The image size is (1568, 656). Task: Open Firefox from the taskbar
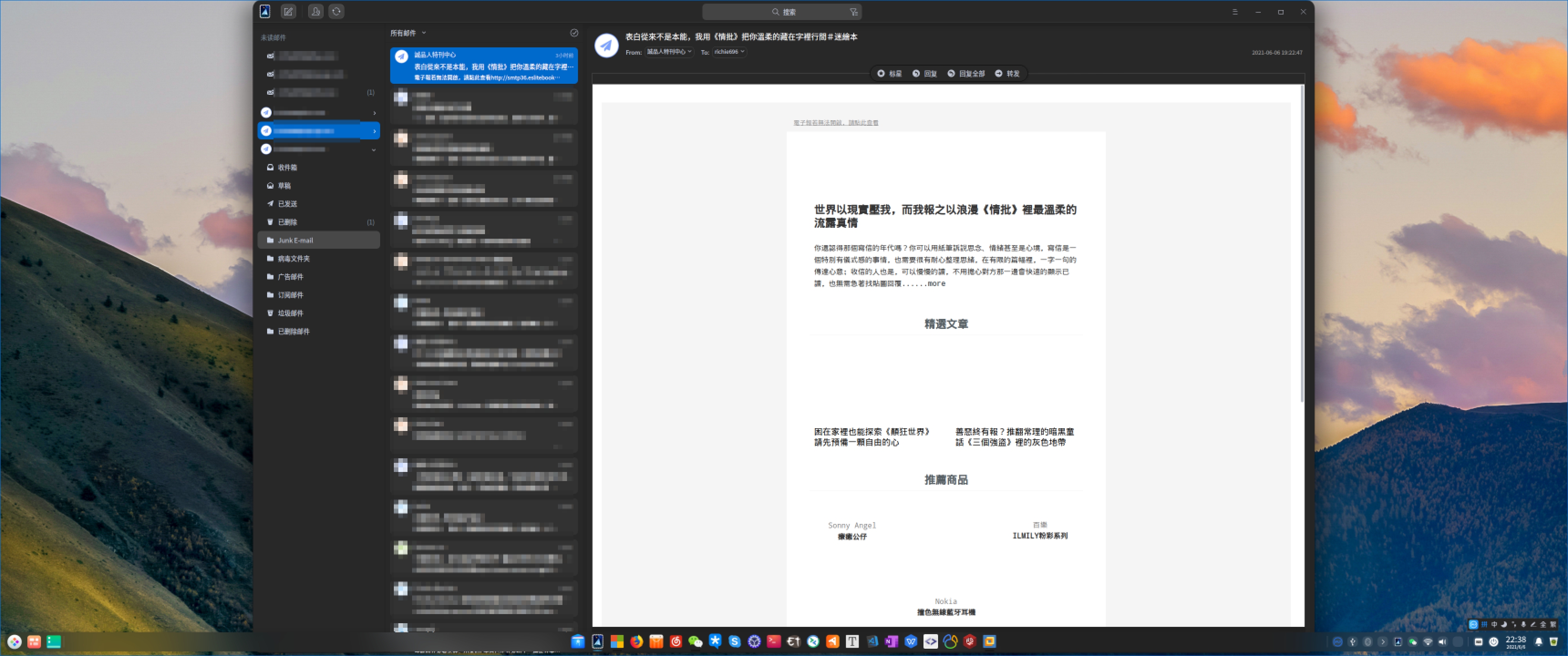coord(637,641)
